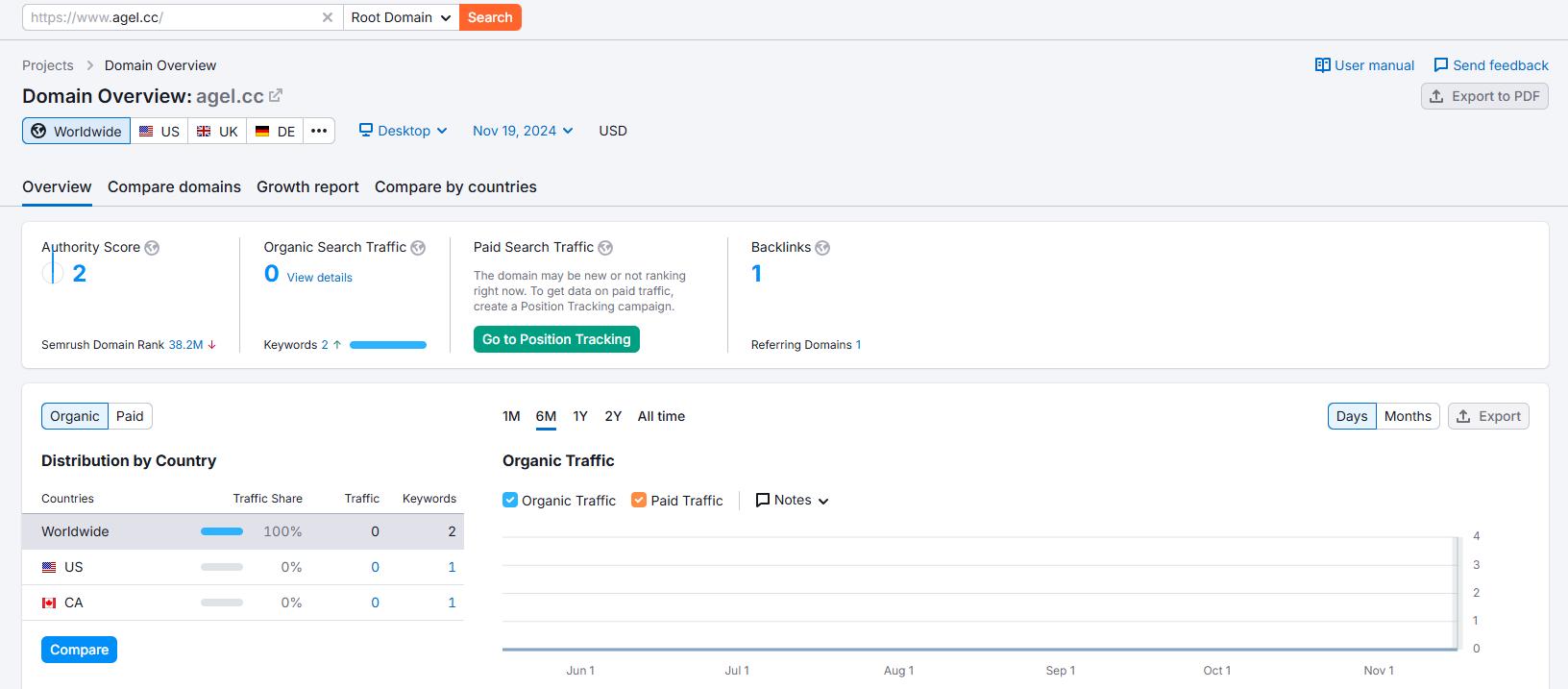Image resolution: width=1568 pixels, height=689 pixels.
Task: Click the upload icon on chart's Export button
Action: (x=1463, y=416)
